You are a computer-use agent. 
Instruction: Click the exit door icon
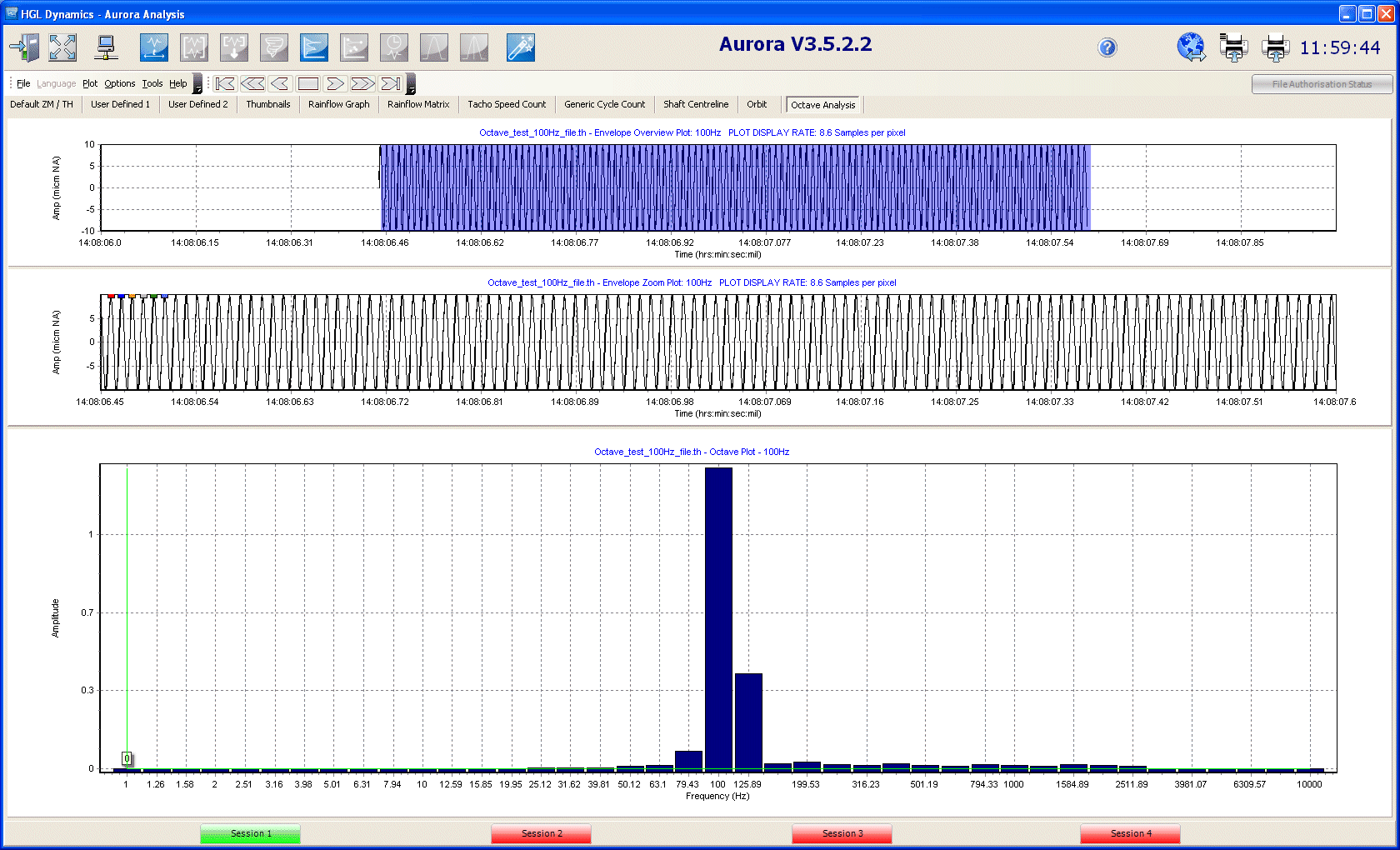pos(24,47)
